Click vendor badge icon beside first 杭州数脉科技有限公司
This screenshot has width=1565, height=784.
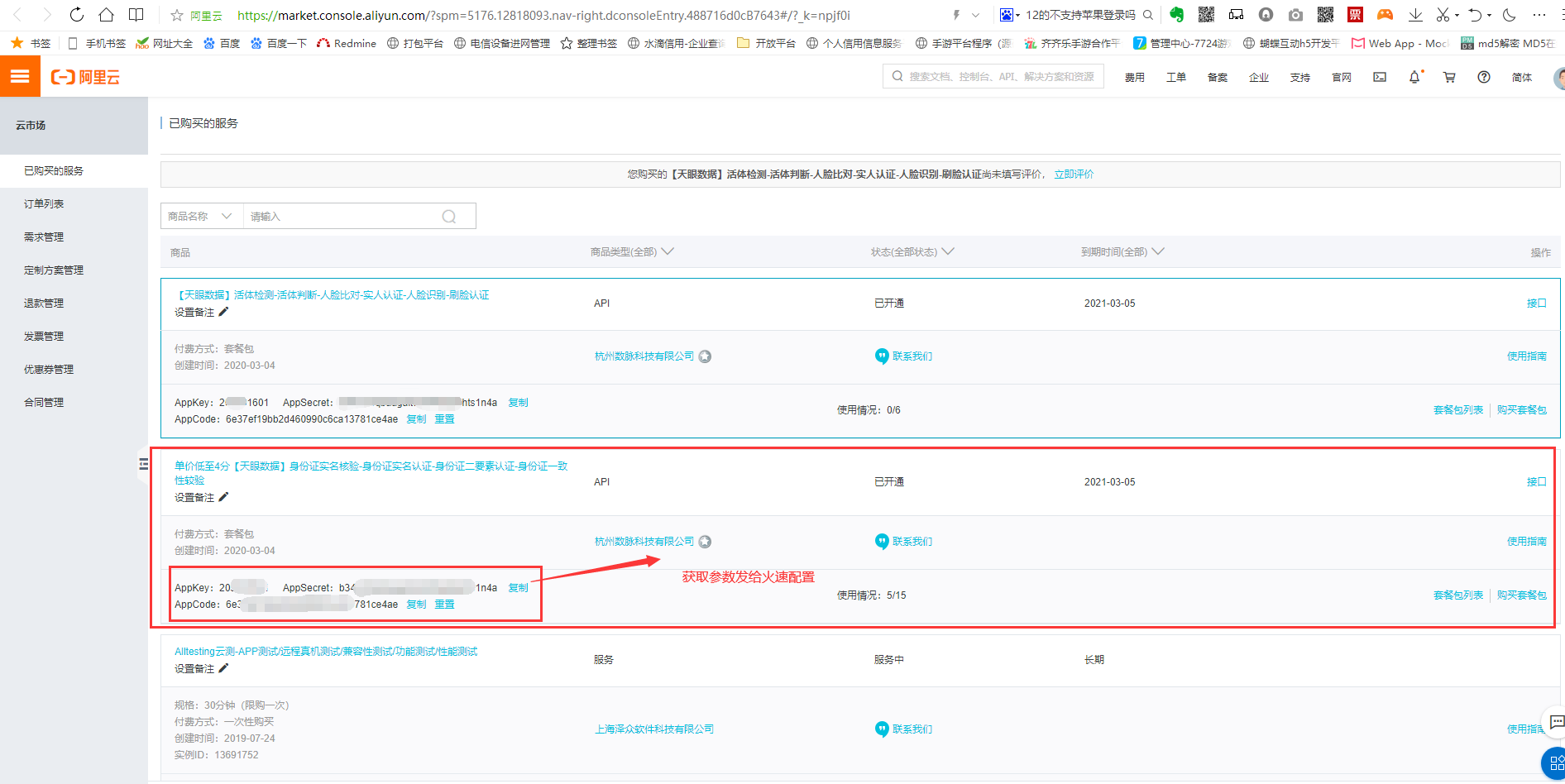click(x=705, y=356)
